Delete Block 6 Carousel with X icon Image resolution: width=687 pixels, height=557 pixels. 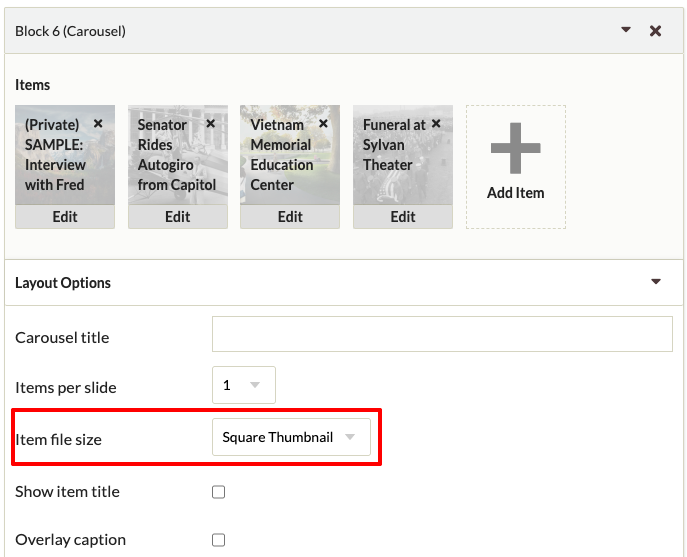tap(656, 31)
